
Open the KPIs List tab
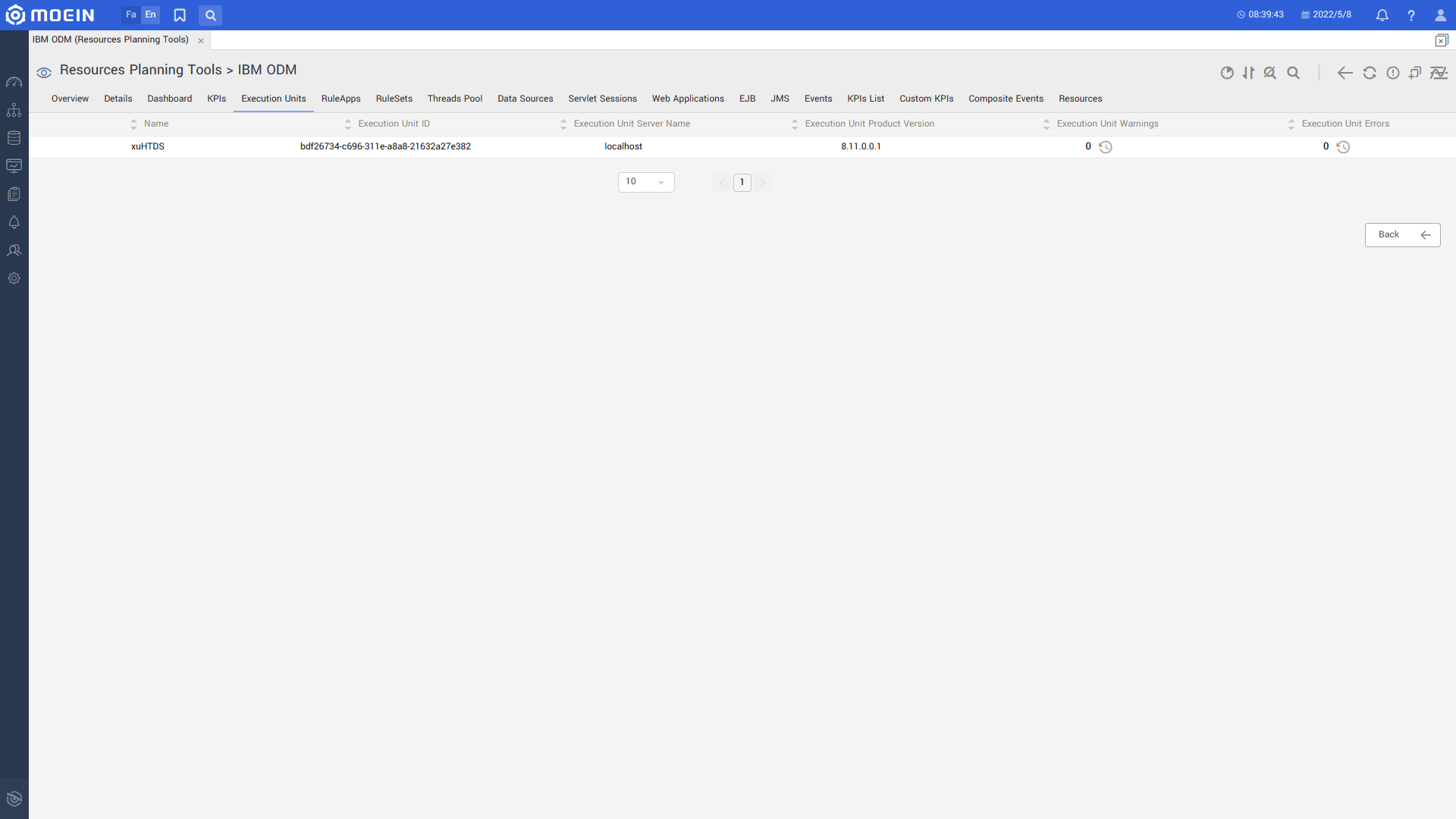click(866, 99)
